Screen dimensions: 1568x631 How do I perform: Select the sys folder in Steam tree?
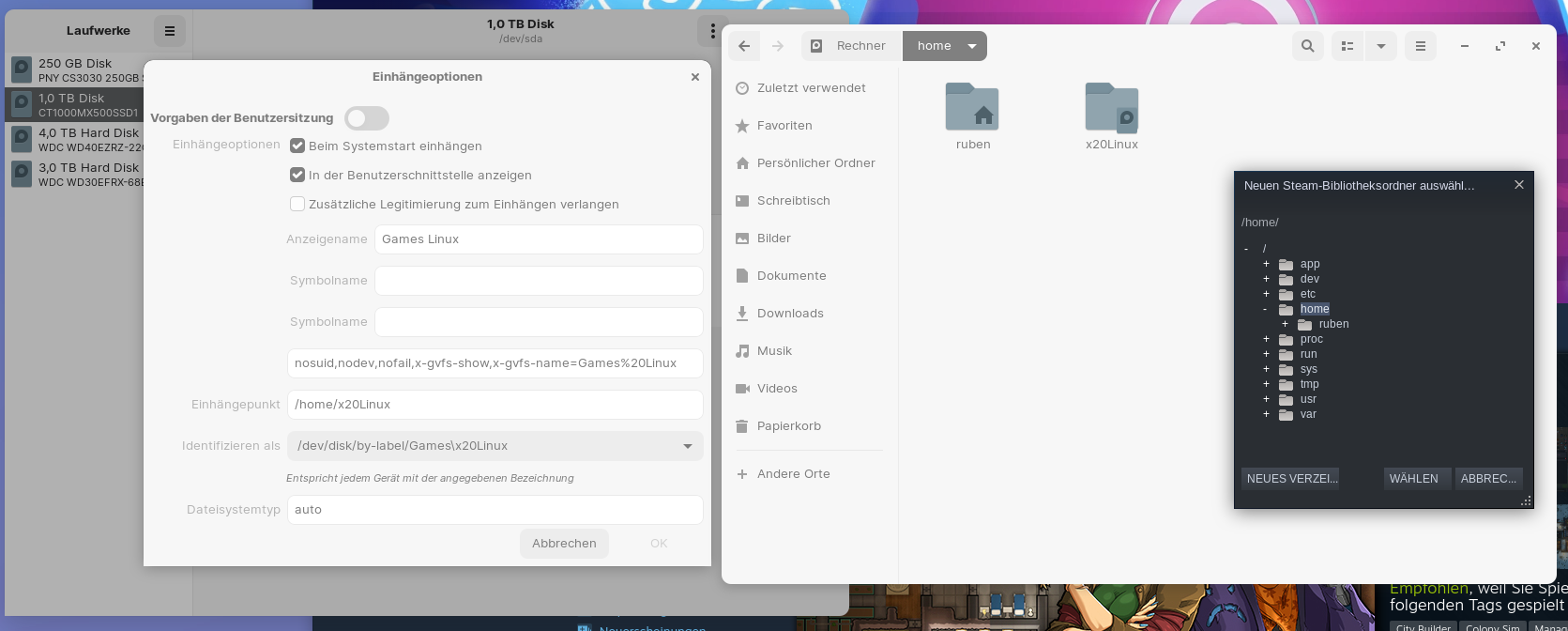tap(1308, 369)
